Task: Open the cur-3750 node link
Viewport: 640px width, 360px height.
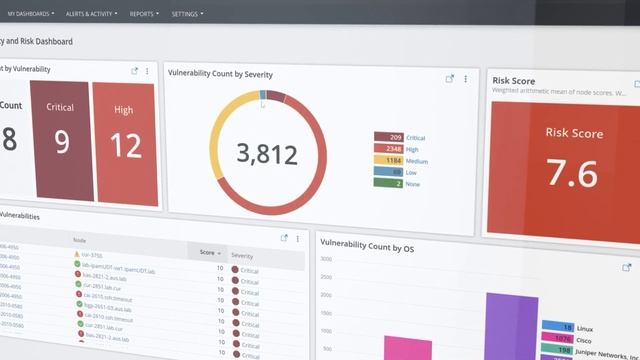Action: pos(92,255)
